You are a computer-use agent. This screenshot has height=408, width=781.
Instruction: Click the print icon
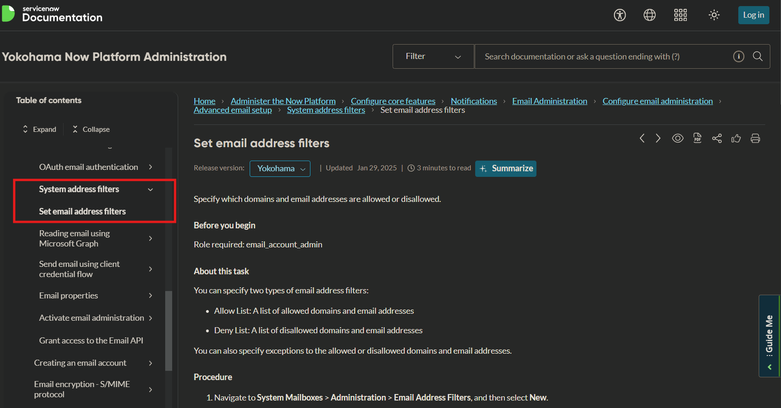(x=755, y=138)
